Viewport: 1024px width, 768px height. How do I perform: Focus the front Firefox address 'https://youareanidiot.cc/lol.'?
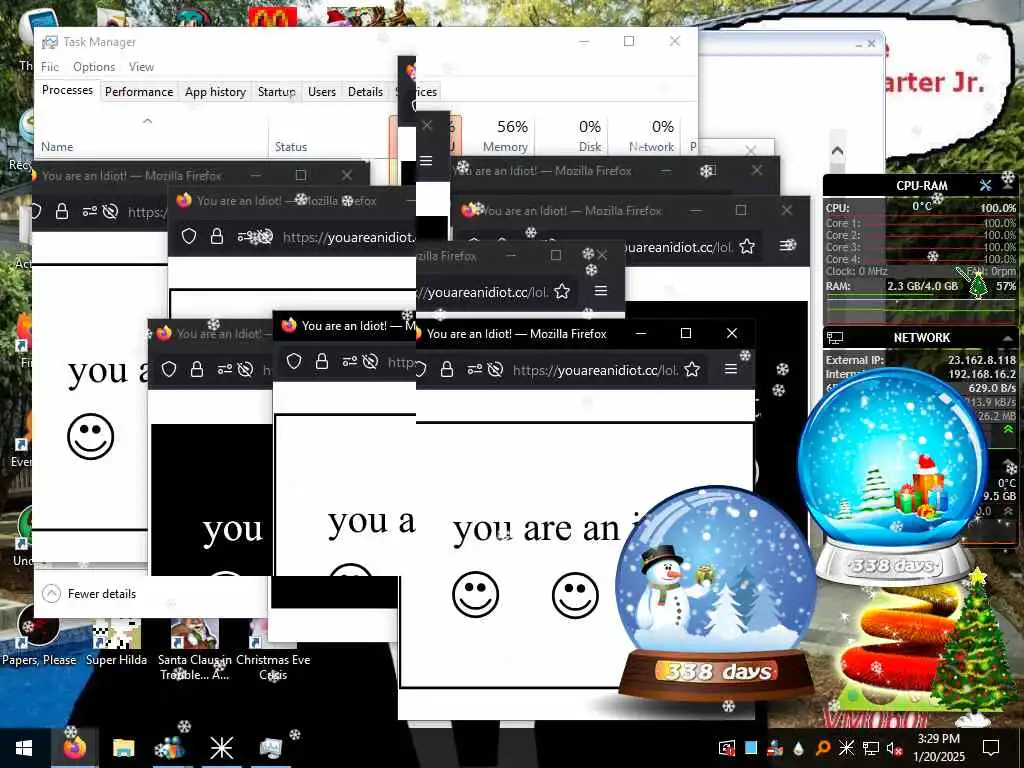tap(595, 370)
